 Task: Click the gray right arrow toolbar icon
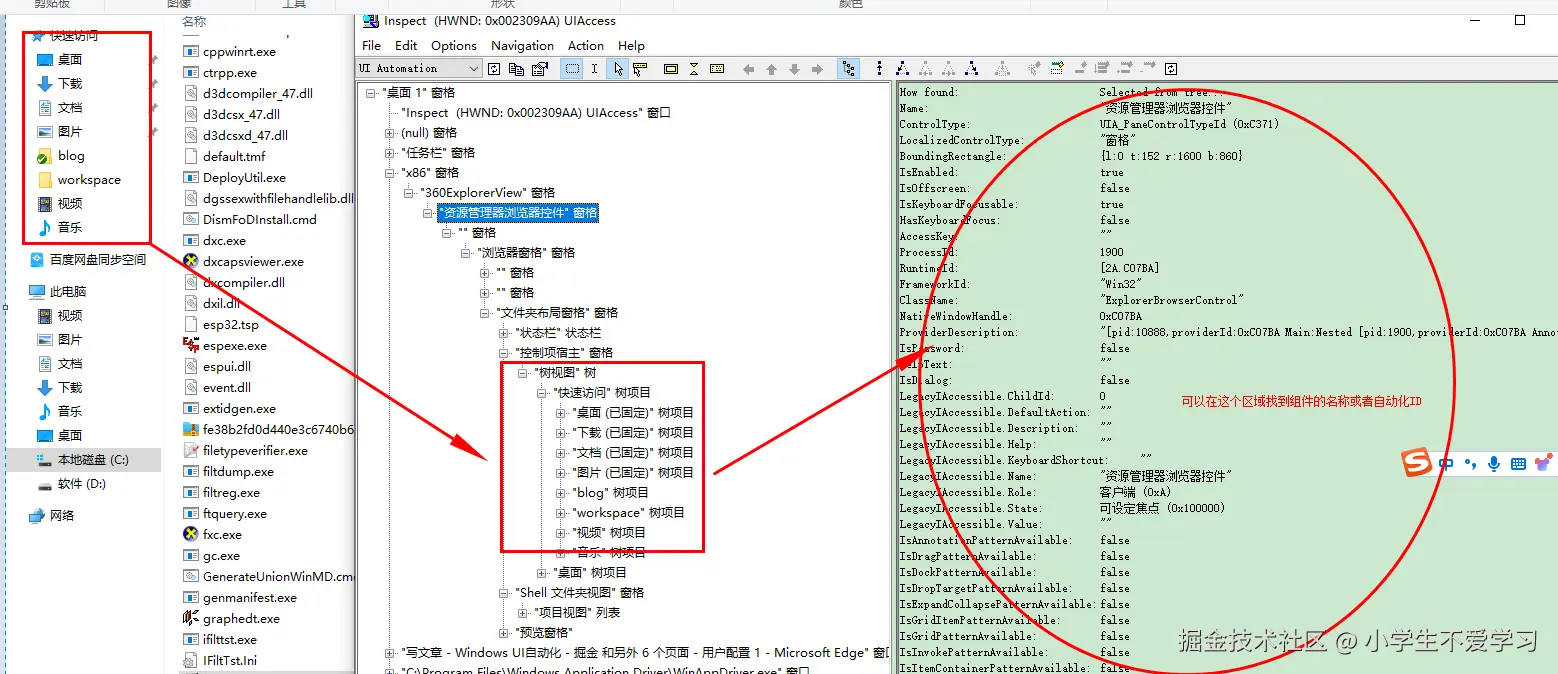tap(817, 69)
